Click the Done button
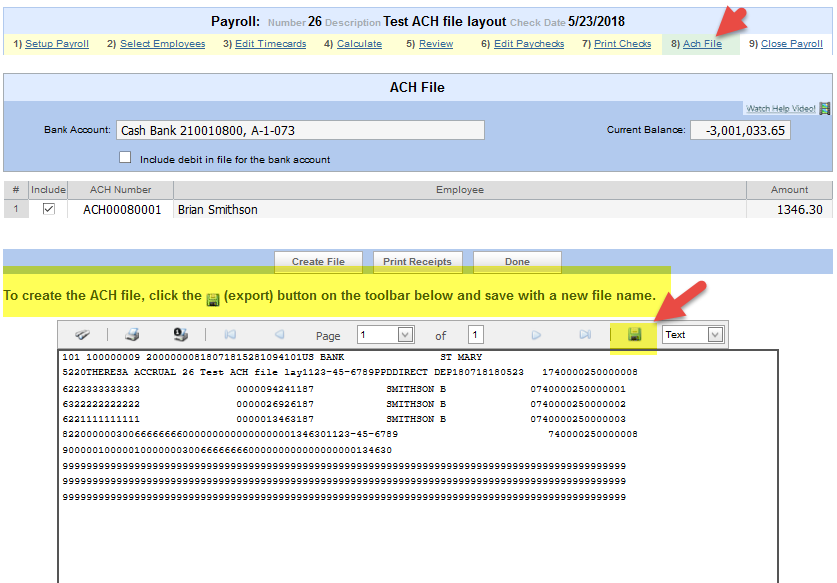Viewport: 837px width, 583px height. pos(516,261)
